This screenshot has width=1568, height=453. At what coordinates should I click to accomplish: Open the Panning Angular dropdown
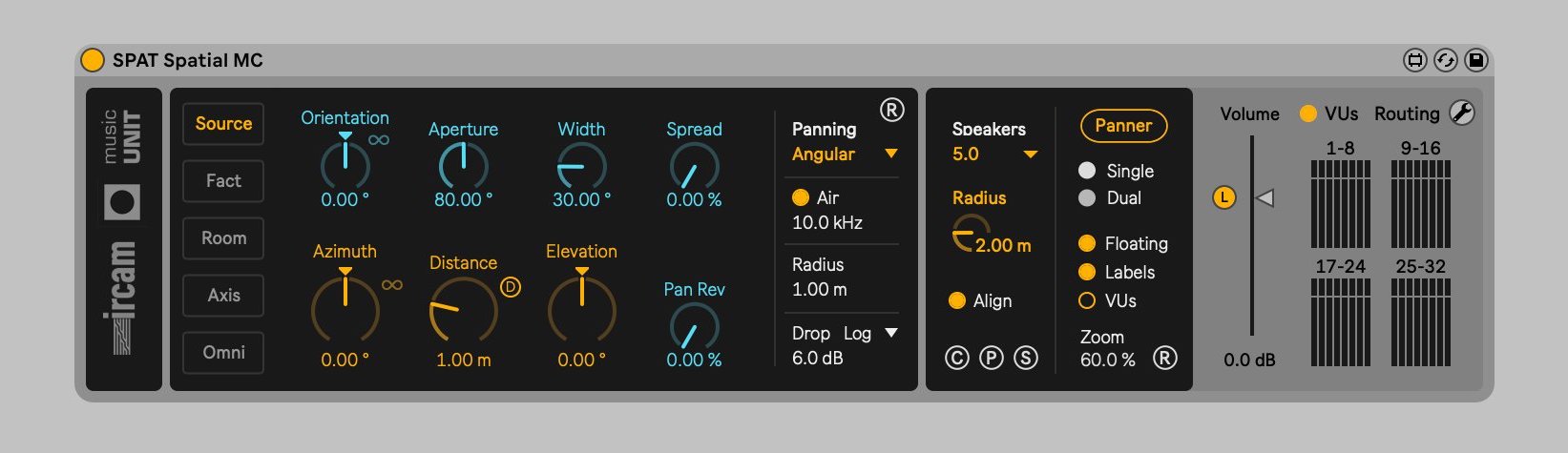[x=845, y=154]
